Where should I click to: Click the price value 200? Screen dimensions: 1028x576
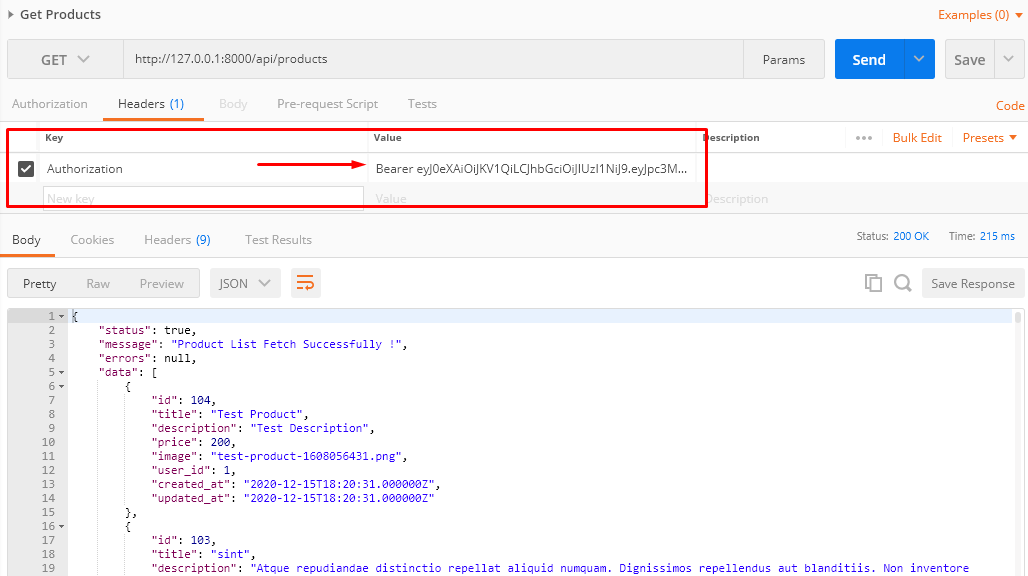point(220,442)
